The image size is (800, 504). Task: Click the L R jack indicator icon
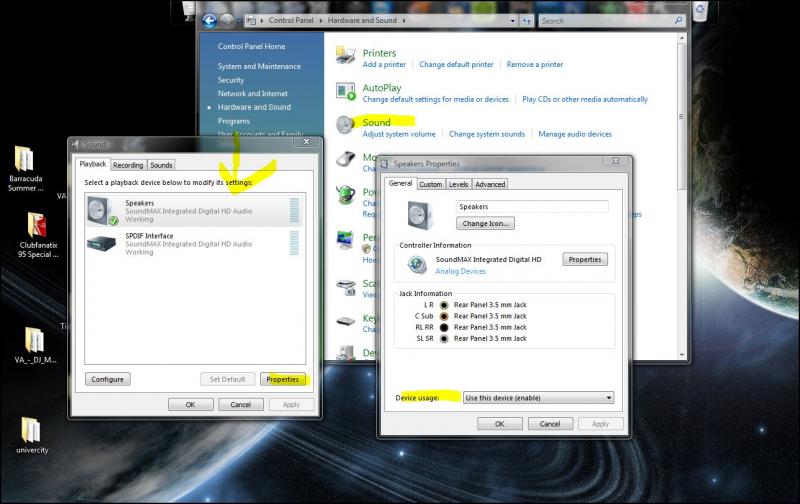[444, 305]
